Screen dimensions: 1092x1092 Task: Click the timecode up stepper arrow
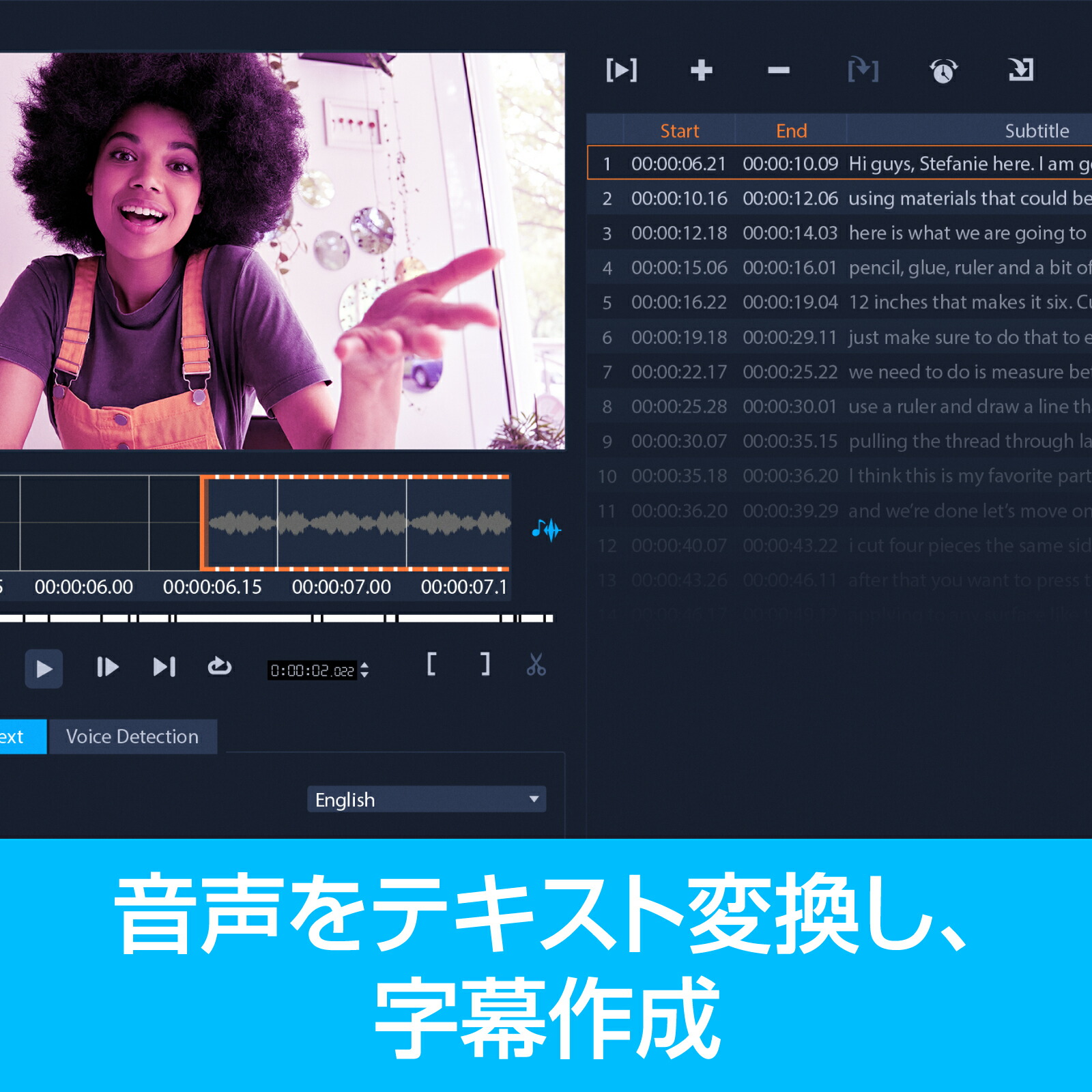pos(366,664)
